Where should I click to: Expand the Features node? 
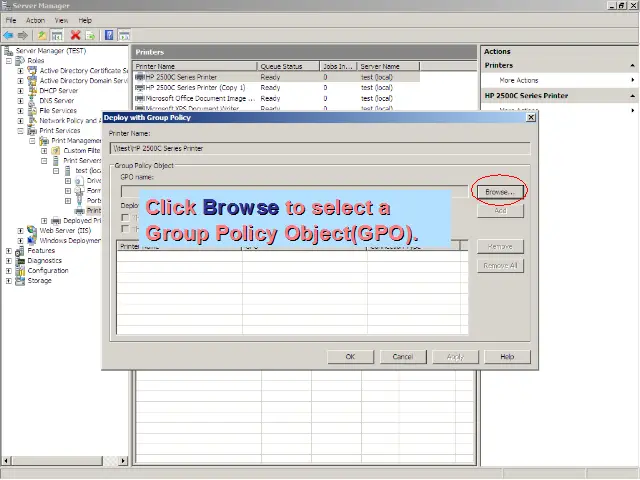click(9, 251)
